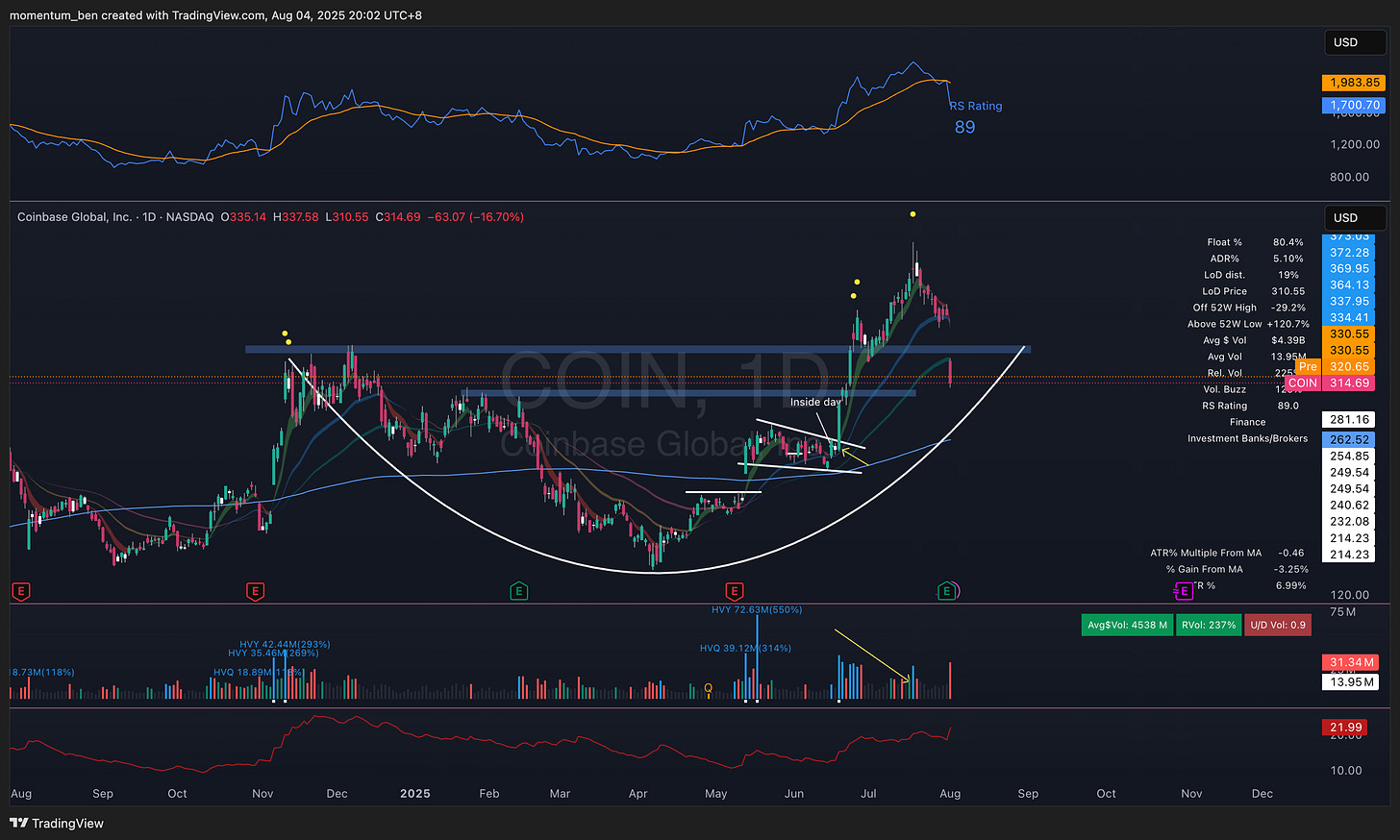Click the HVQ 39.12M(314%) volume label
This screenshot has width=1400, height=840.
coord(745,648)
